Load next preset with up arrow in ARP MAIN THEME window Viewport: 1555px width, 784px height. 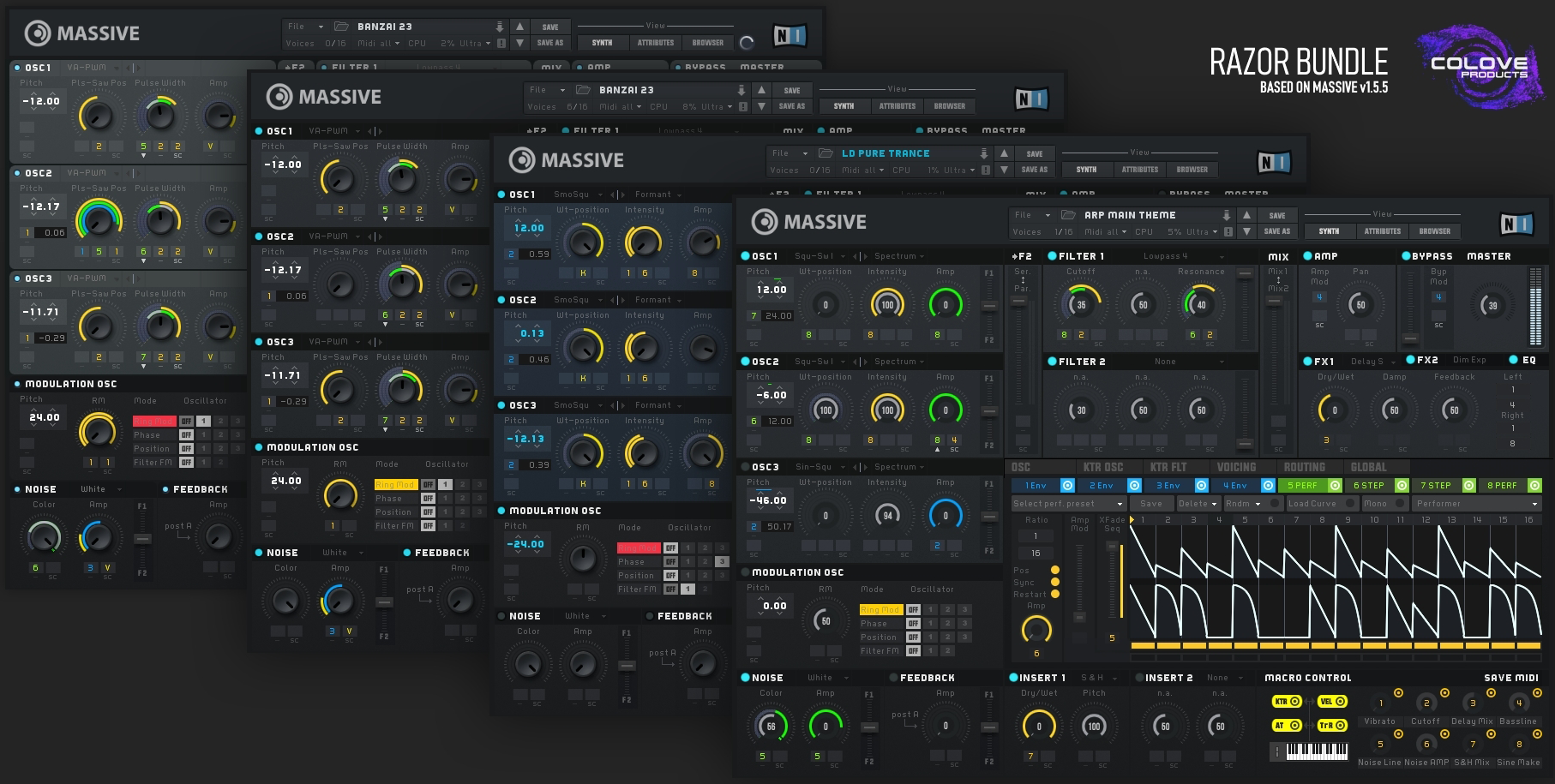point(1247,215)
